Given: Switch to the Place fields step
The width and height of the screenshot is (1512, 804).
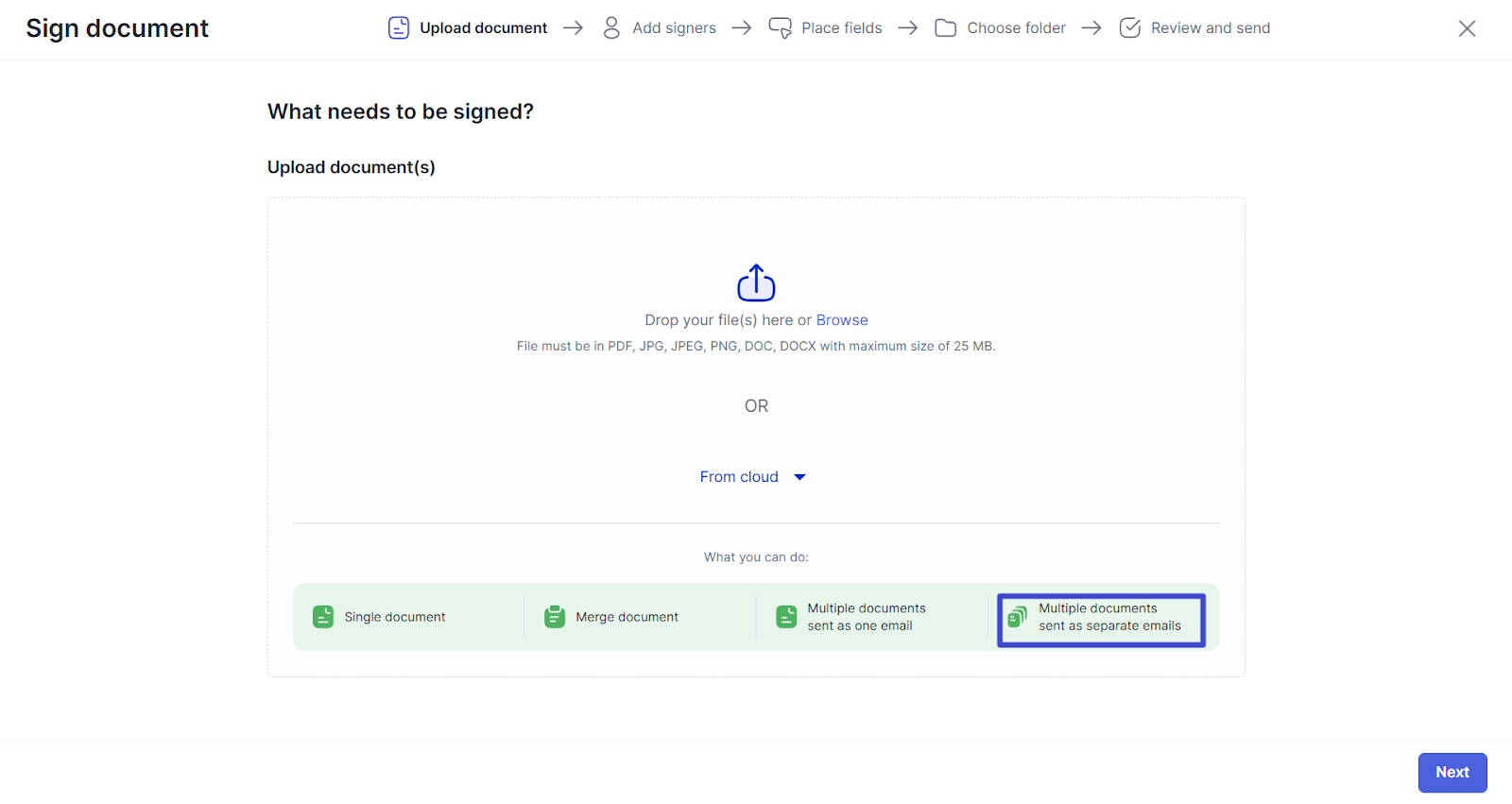Looking at the screenshot, I should (x=841, y=28).
